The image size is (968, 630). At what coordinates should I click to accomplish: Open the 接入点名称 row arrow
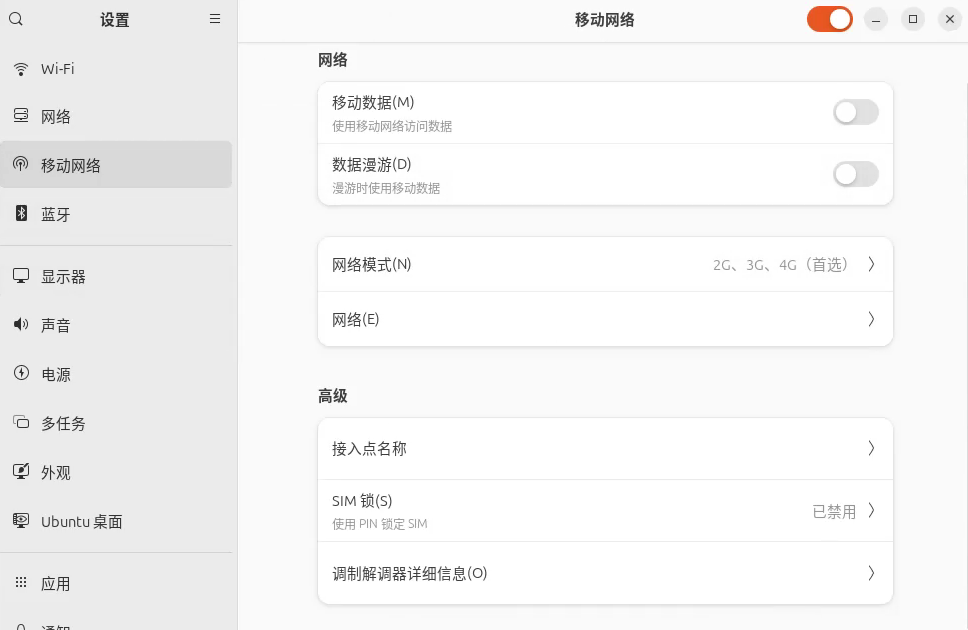pyautogui.click(x=871, y=448)
